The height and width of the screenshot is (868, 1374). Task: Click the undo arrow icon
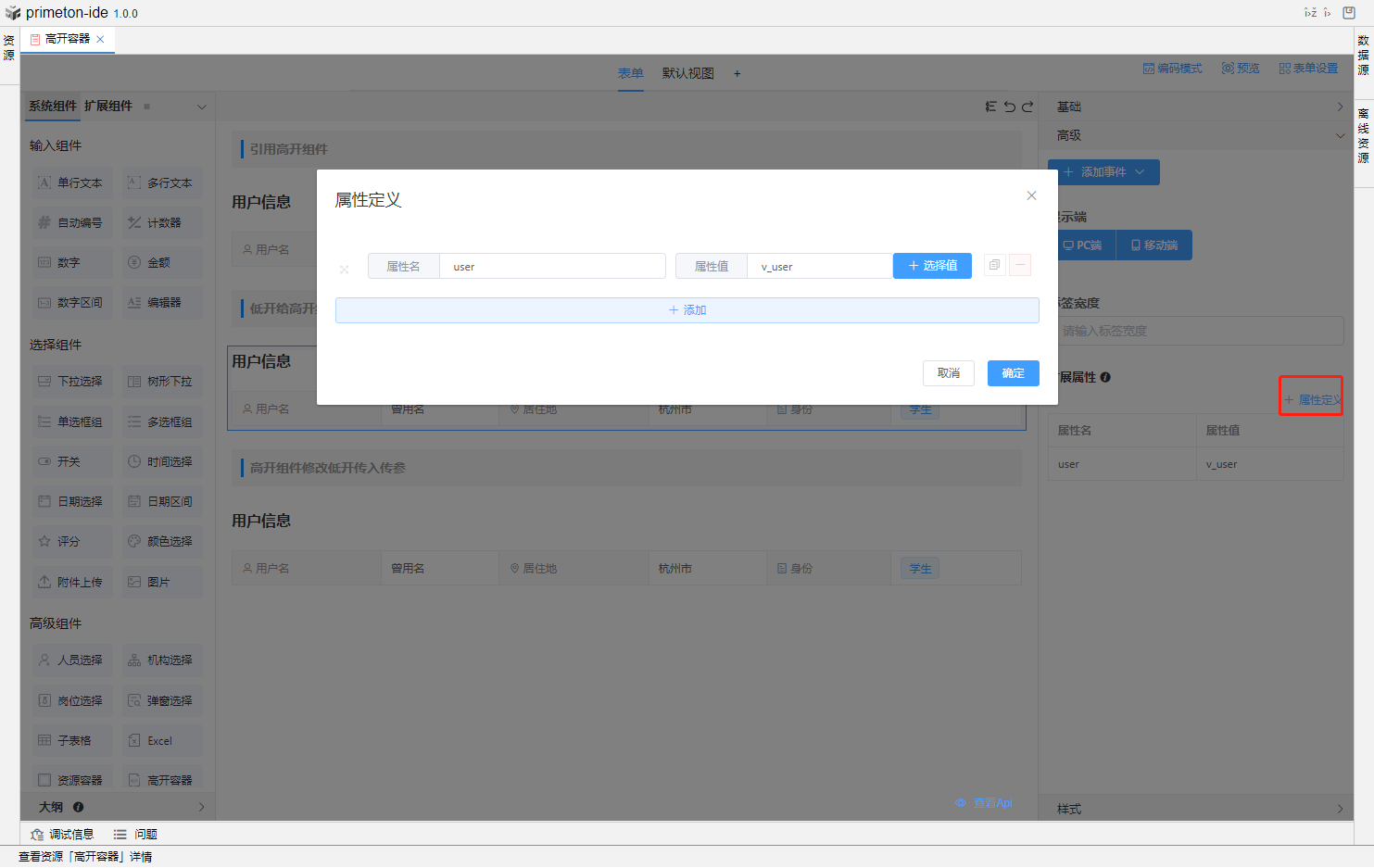[x=1009, y=107]
